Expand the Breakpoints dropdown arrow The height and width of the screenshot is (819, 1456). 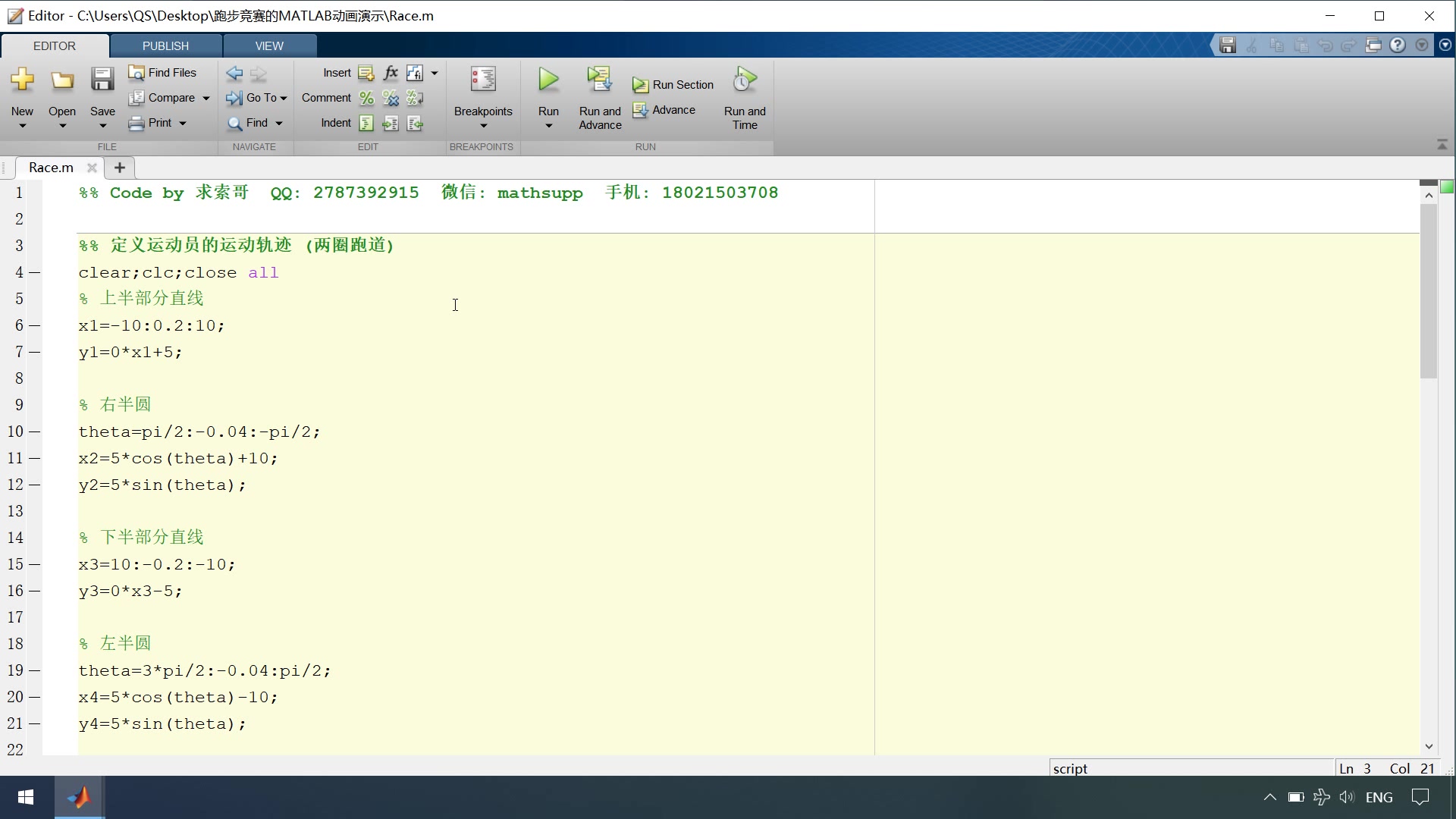483,126
